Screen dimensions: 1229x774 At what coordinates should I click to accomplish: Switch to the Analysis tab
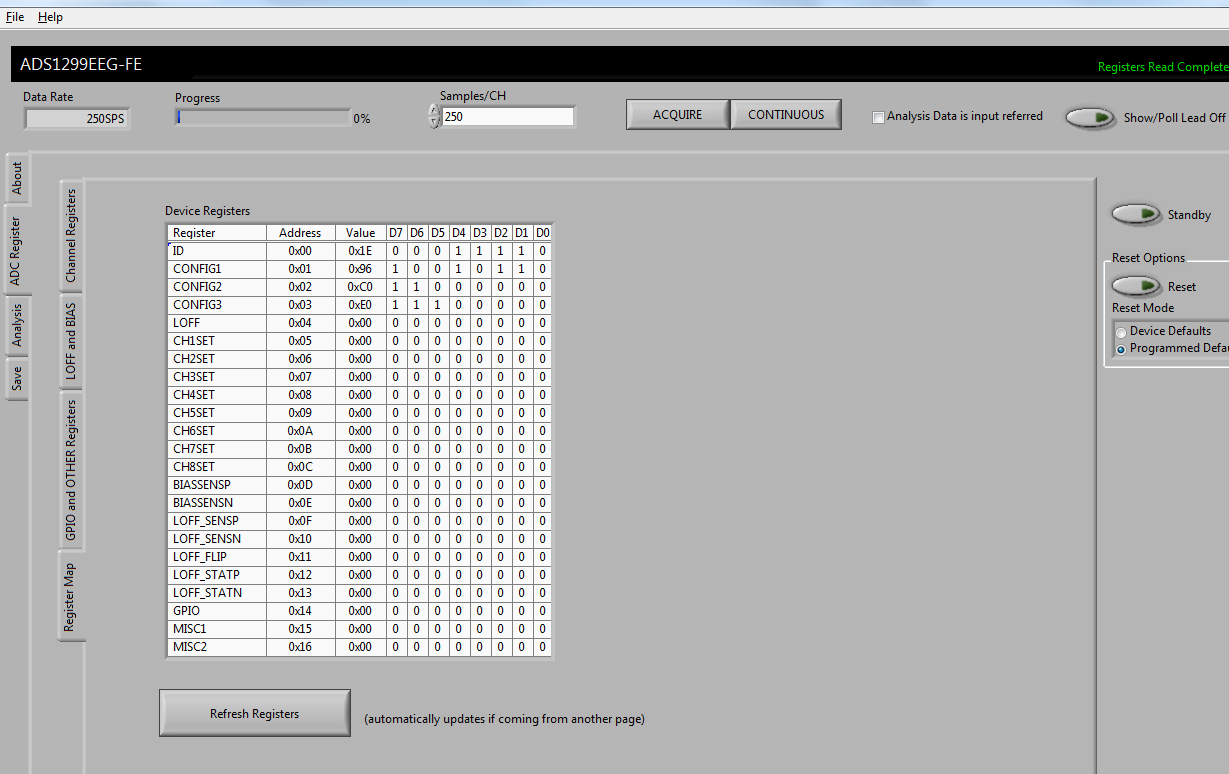pos(17,325)
